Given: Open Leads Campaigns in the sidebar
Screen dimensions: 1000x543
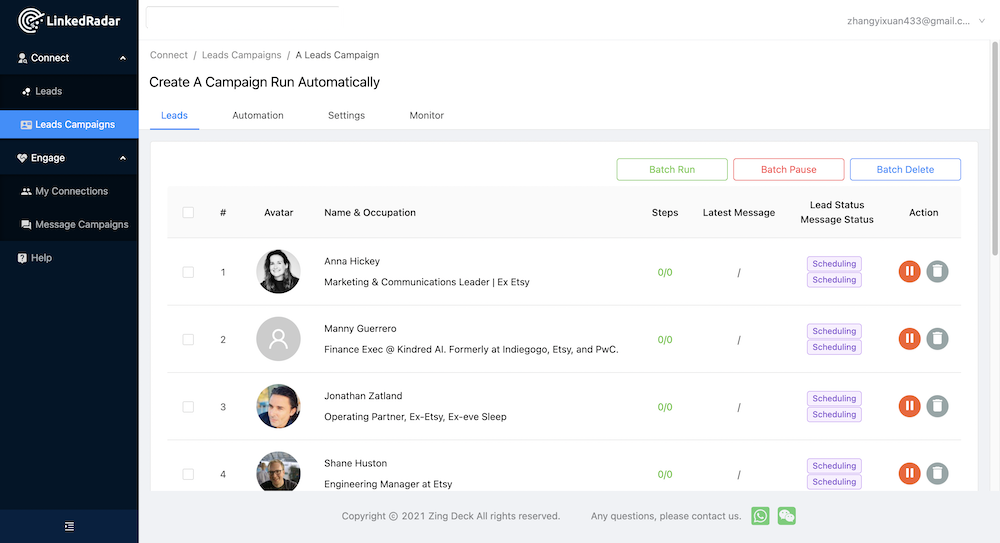Looking at the screenshot, I should (69, 124).
